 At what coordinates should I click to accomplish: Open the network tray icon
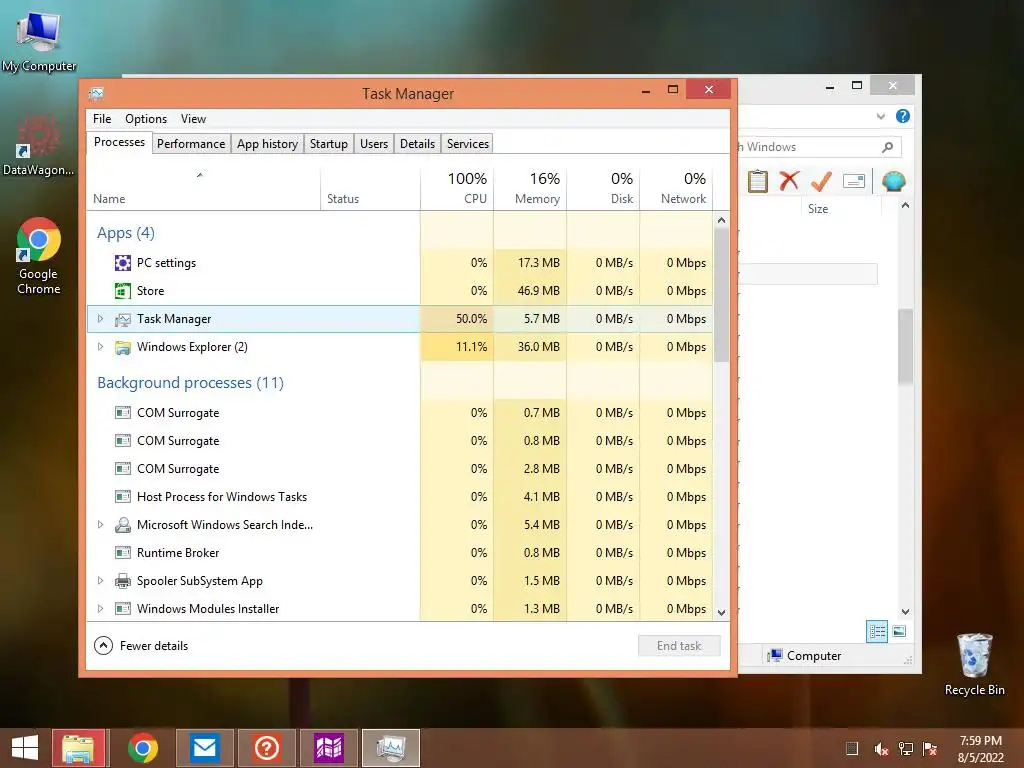(906, 748)
